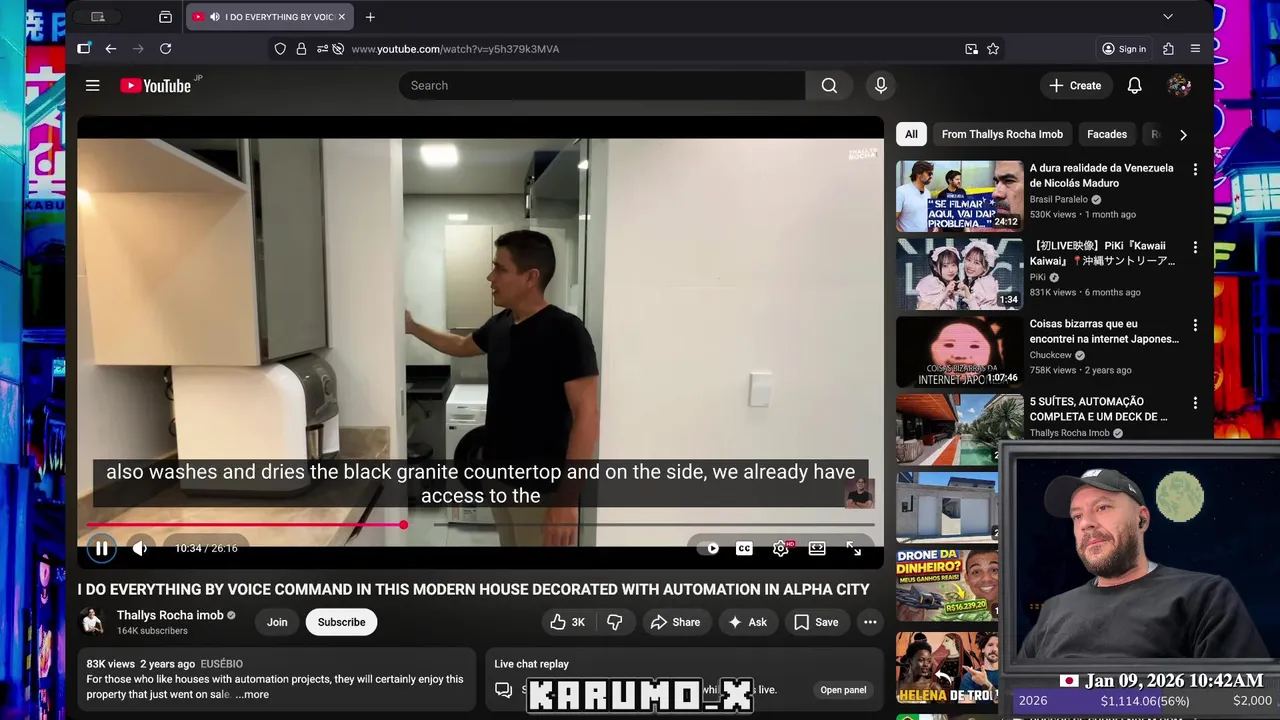Viewport: 1280px width, 720px height.
Task: Mute the video volume speaker icon
Action: 140,548
